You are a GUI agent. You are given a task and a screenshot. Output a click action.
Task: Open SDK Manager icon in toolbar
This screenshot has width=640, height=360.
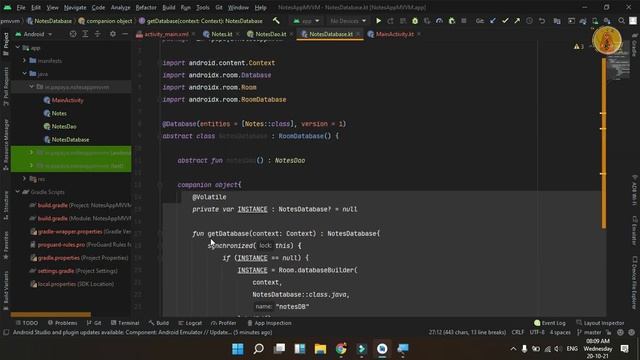[607, 21]
